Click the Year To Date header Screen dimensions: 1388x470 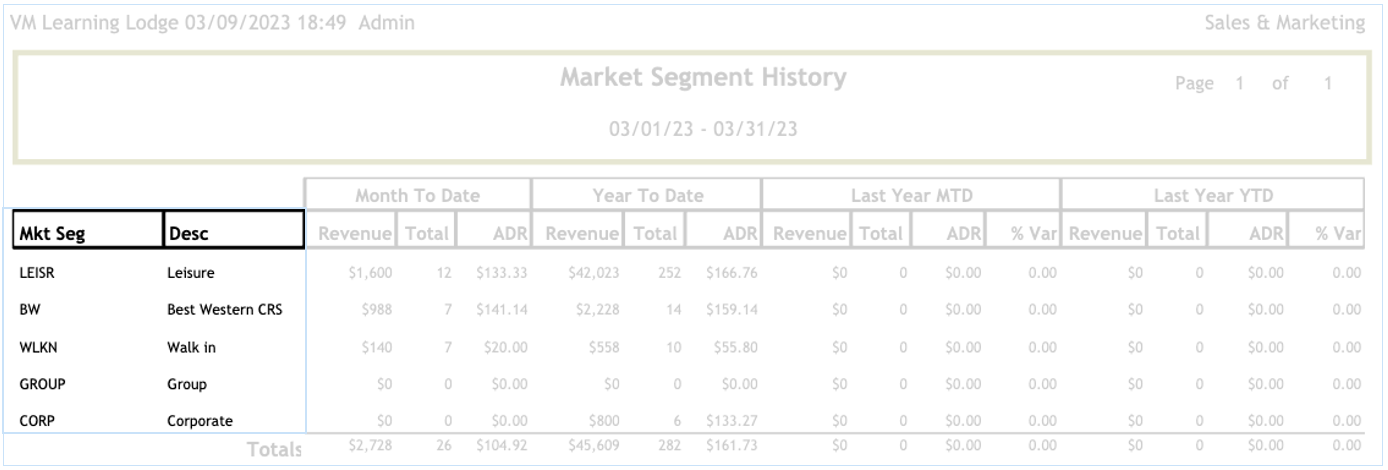tap(647, 196)
